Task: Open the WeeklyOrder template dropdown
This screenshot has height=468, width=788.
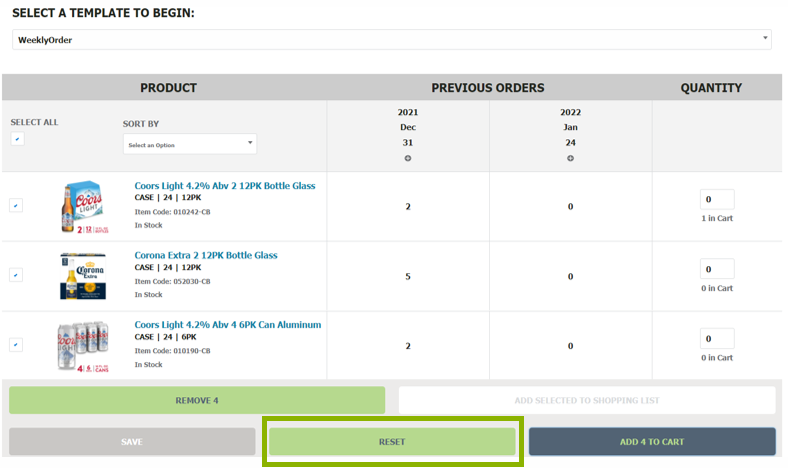Action: (x=391, y=40)
